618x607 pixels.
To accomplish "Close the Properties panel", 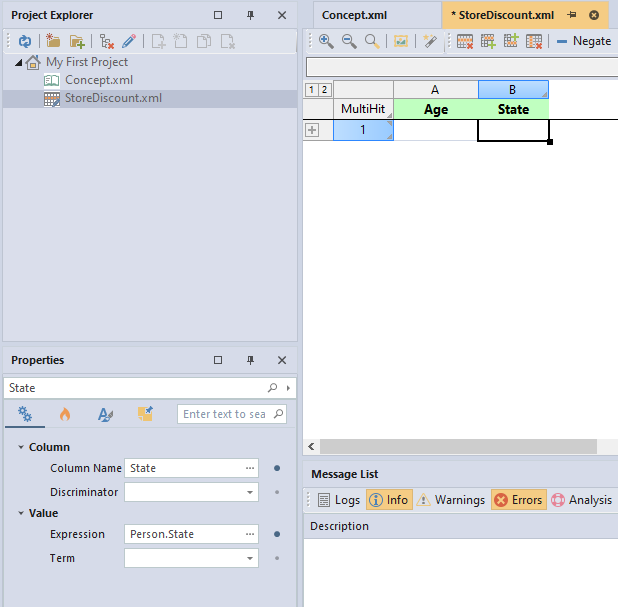I will pos(282,360).
